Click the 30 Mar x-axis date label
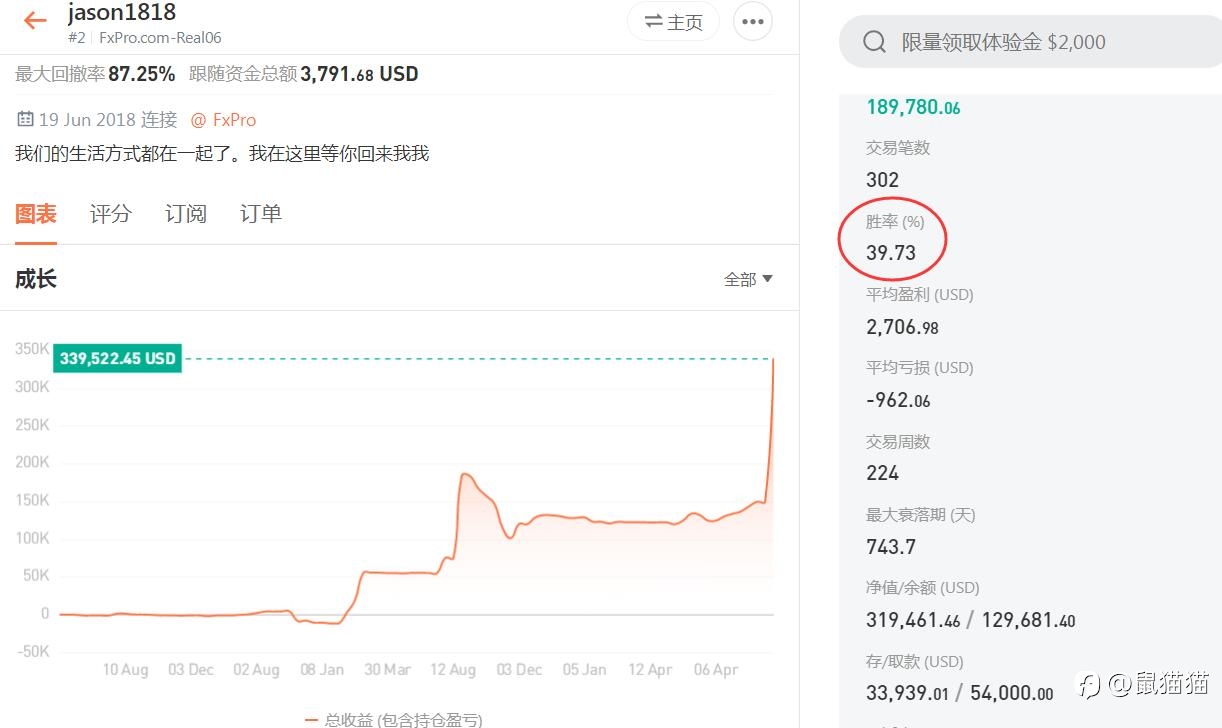 click(x=387, y=670)
